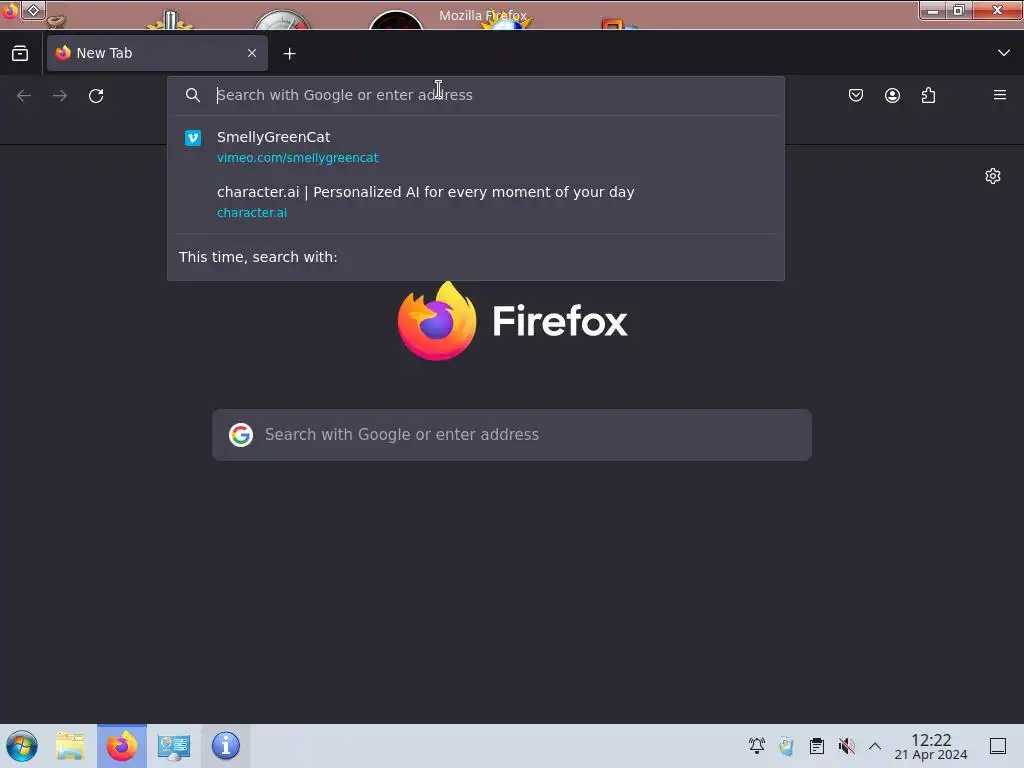This screenshot has height=768, width=1024.
Task: Select the Firefox taskbar button
Action: 122,746
